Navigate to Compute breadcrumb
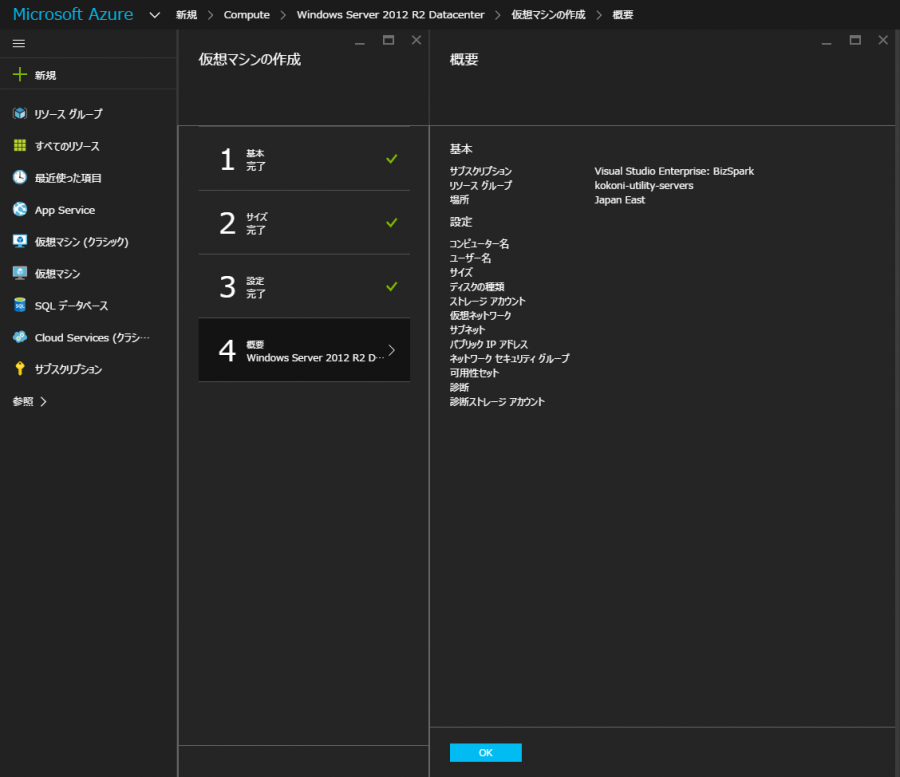 247,15
